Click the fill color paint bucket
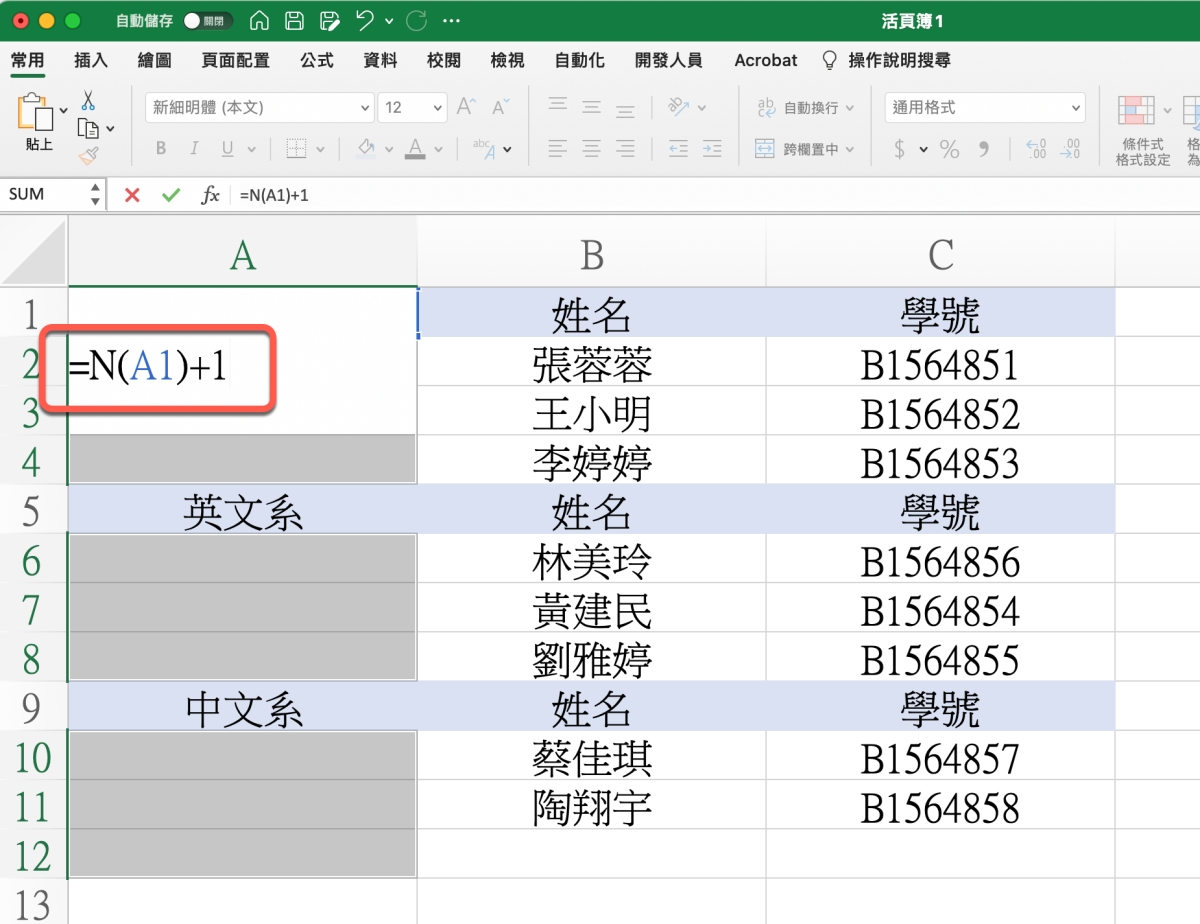The height and width of the screenshot is (924, 1200). click(365, 149)
